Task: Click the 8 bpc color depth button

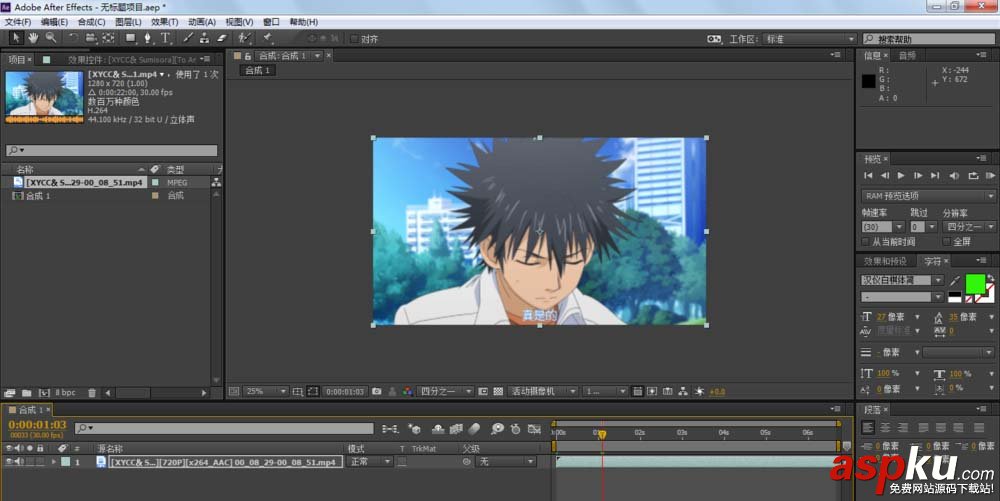Action: tap(65, 393)
